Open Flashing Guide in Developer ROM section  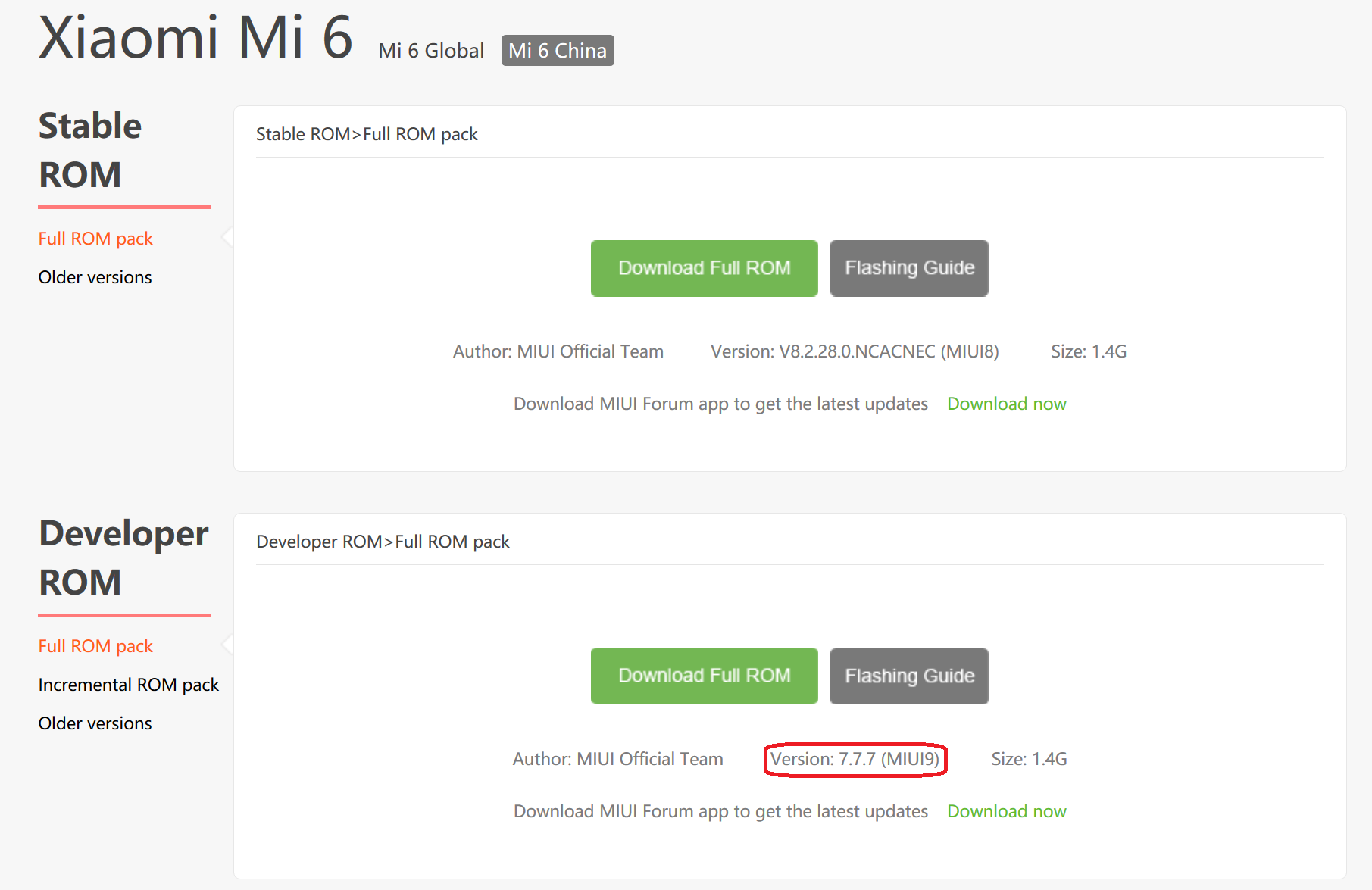(x=908, y=676)
